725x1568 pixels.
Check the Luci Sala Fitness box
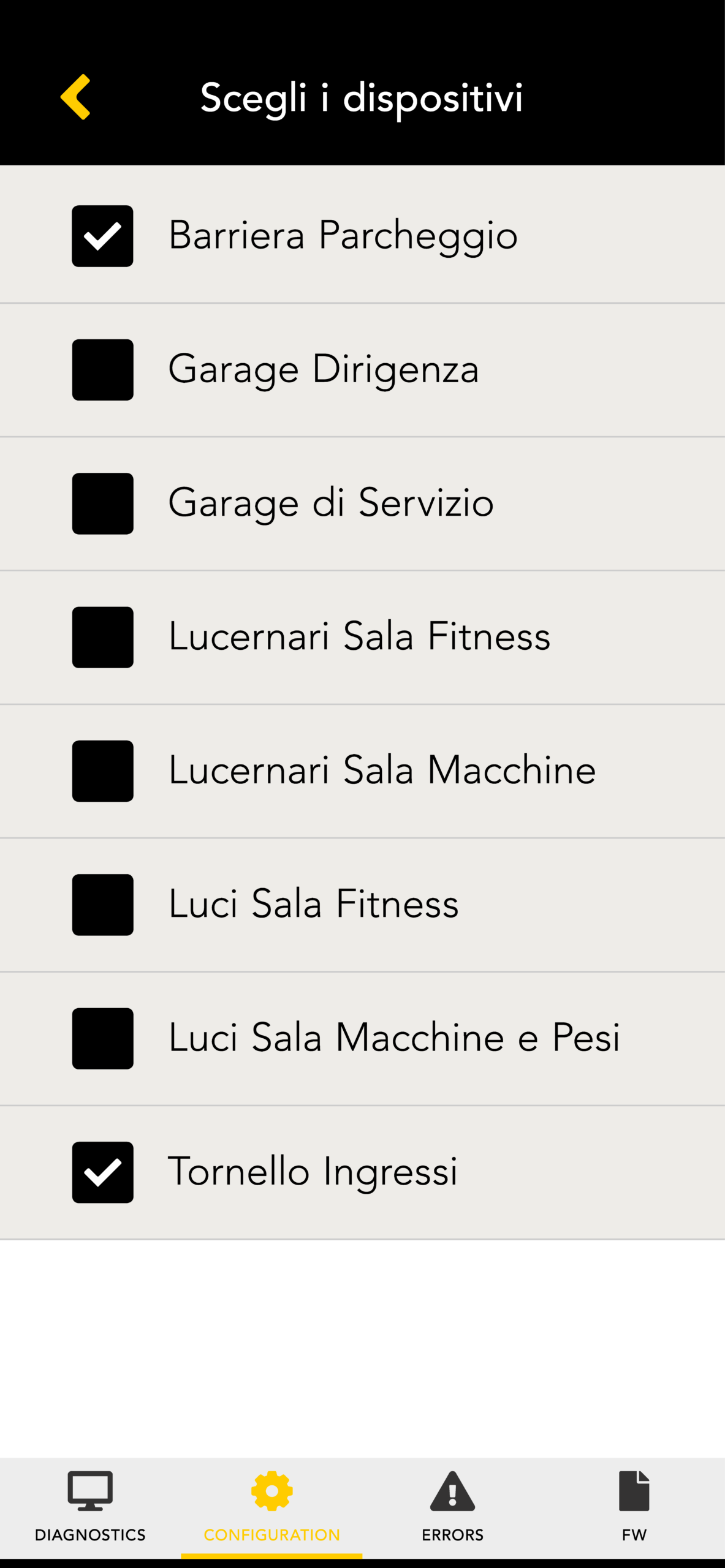[102, 905]
